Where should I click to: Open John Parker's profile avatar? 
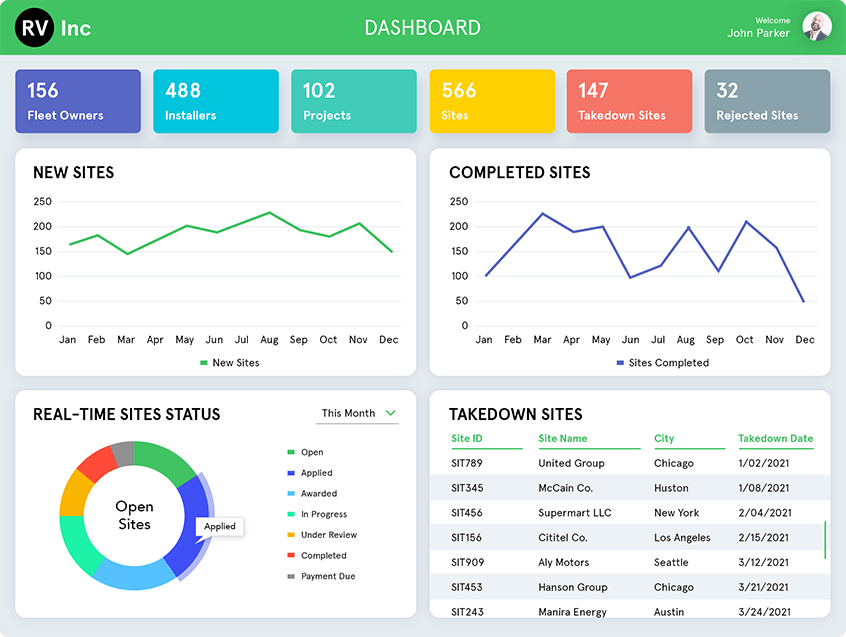coord(817,27)
